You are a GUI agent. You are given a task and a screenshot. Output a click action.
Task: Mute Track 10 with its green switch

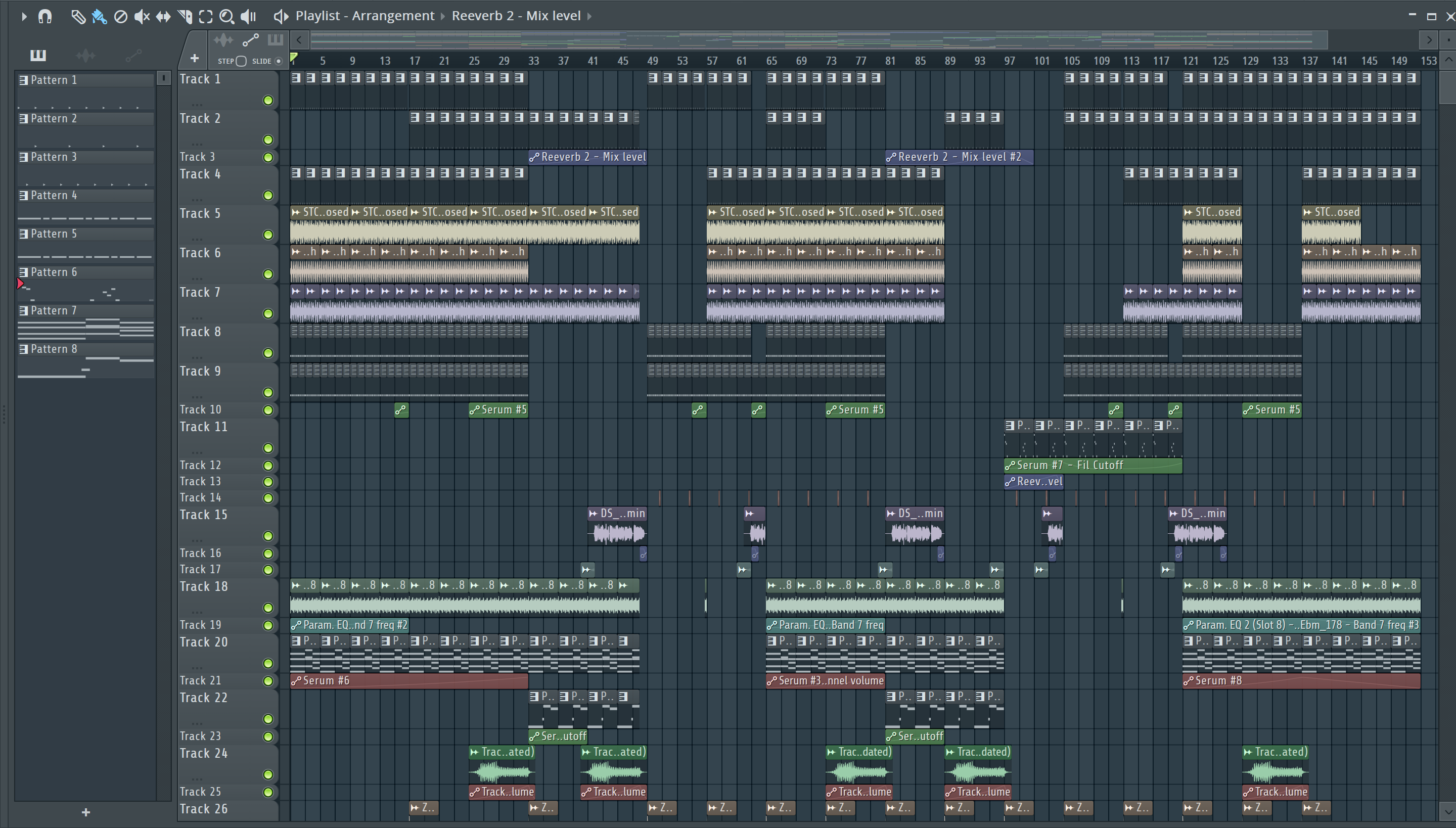(x=268, y=410)
